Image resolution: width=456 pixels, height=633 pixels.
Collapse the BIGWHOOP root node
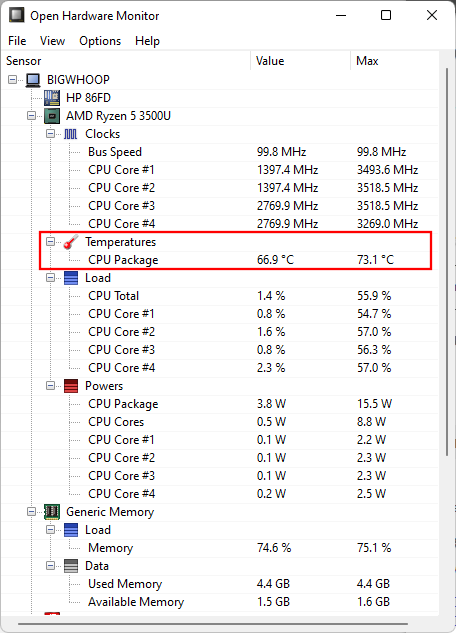coord(13,80)
